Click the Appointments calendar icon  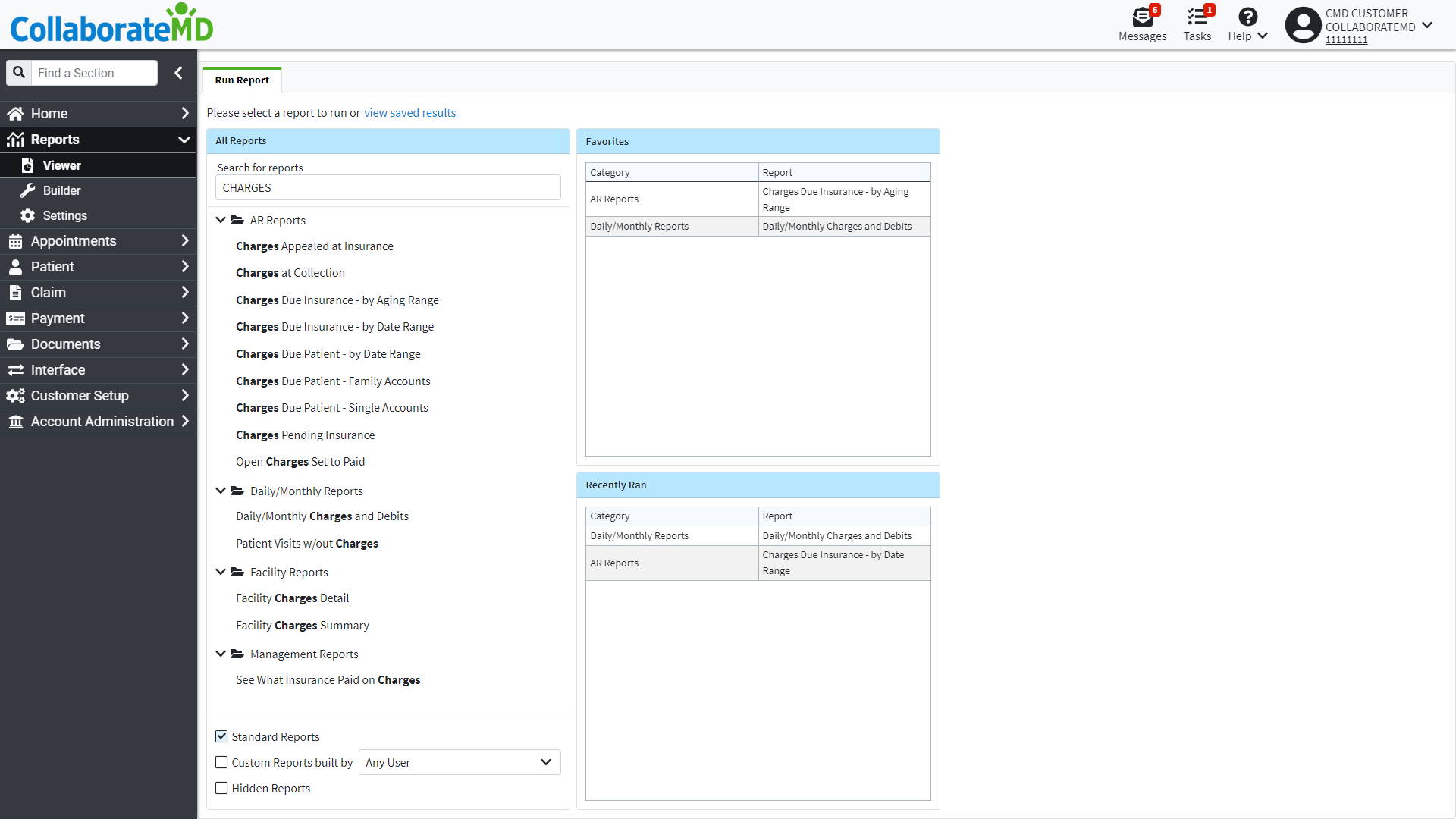[x=15, y=241]
